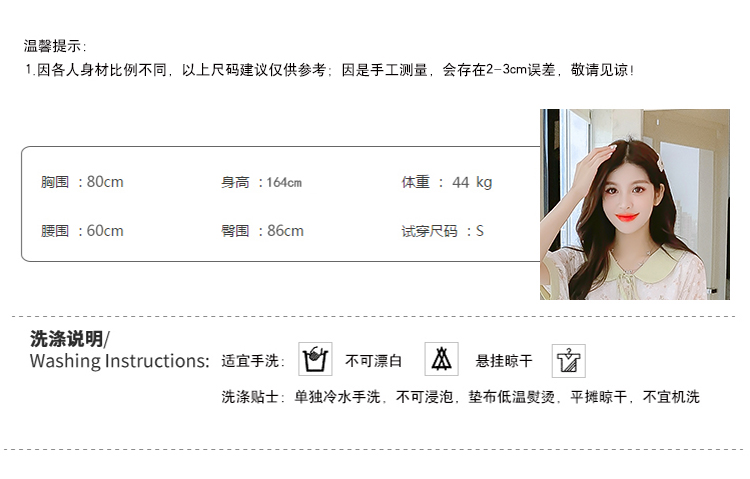Click the size disclaimer sentence about 2-3cm误差

pyautogui.click(x=330, y=70)
